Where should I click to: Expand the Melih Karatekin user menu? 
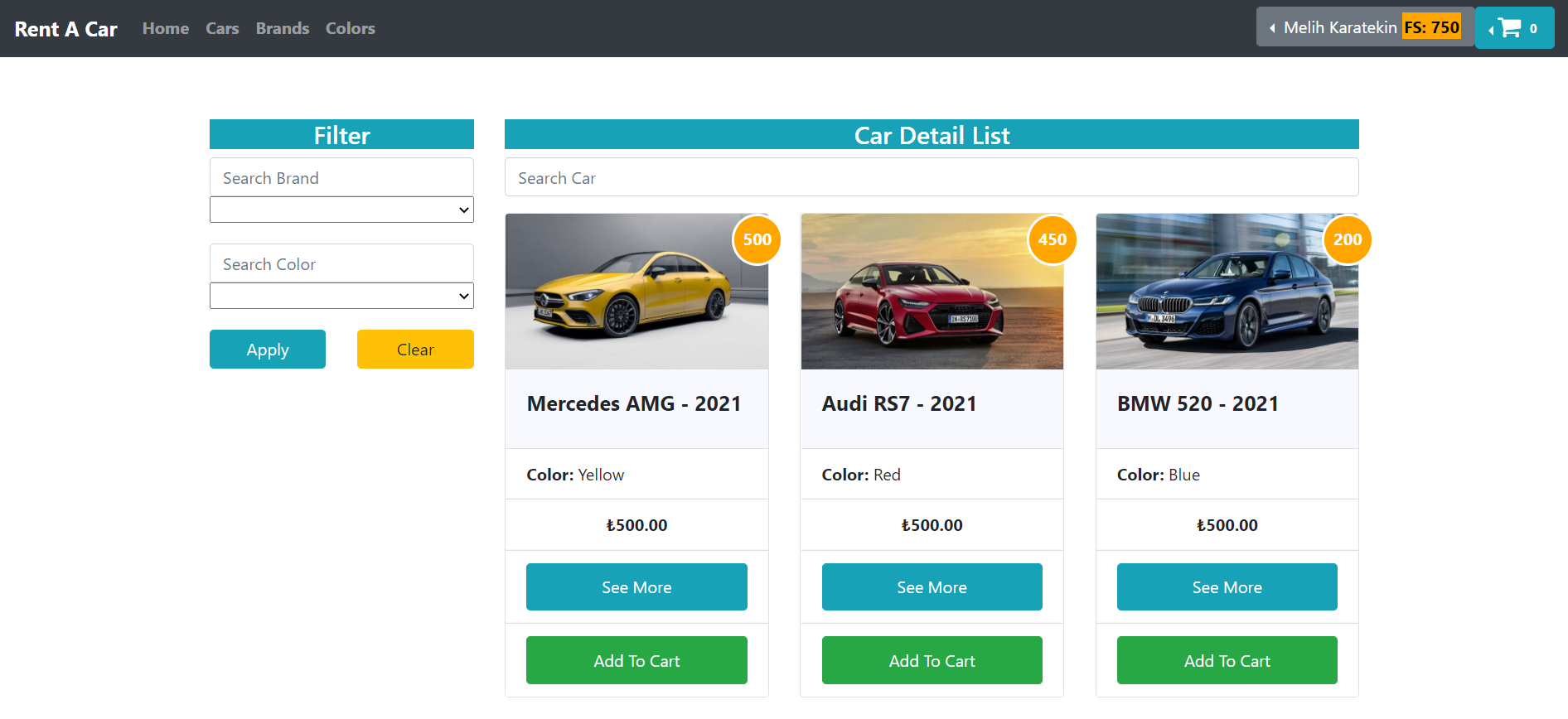coord(1365,27)
